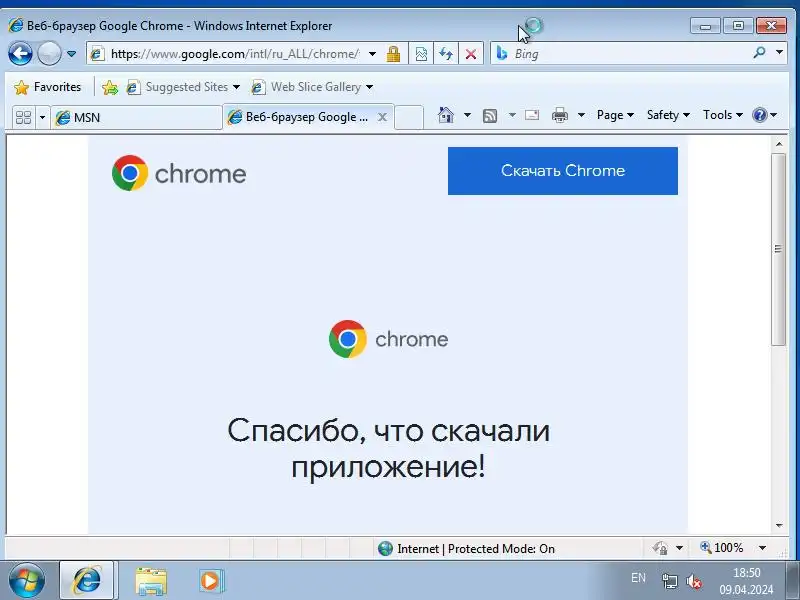Click the 100% zoom level button
Viewport: 800px width, 600px height.
pos(721,548)
